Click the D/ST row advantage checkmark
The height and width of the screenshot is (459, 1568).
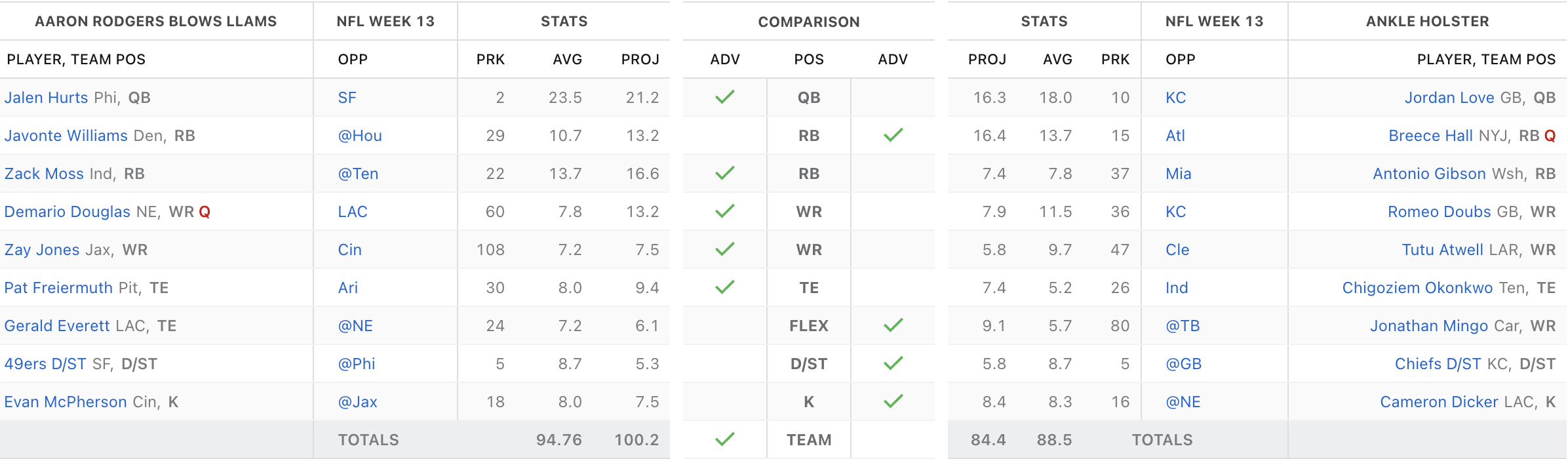[893, 363]
